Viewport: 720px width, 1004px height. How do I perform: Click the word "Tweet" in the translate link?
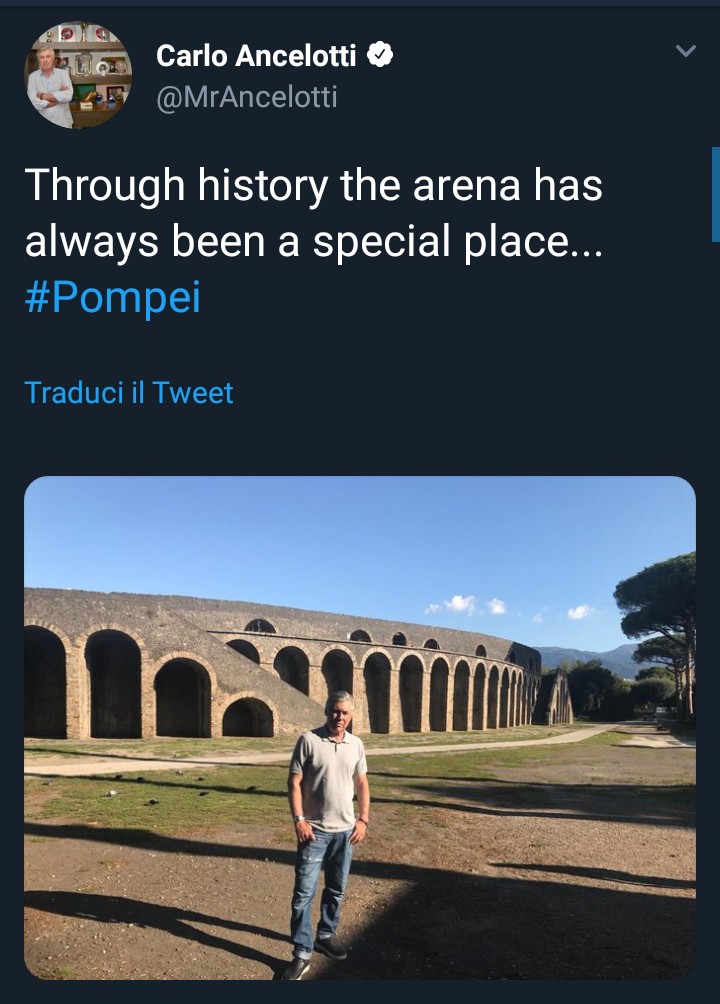[193, 392]
